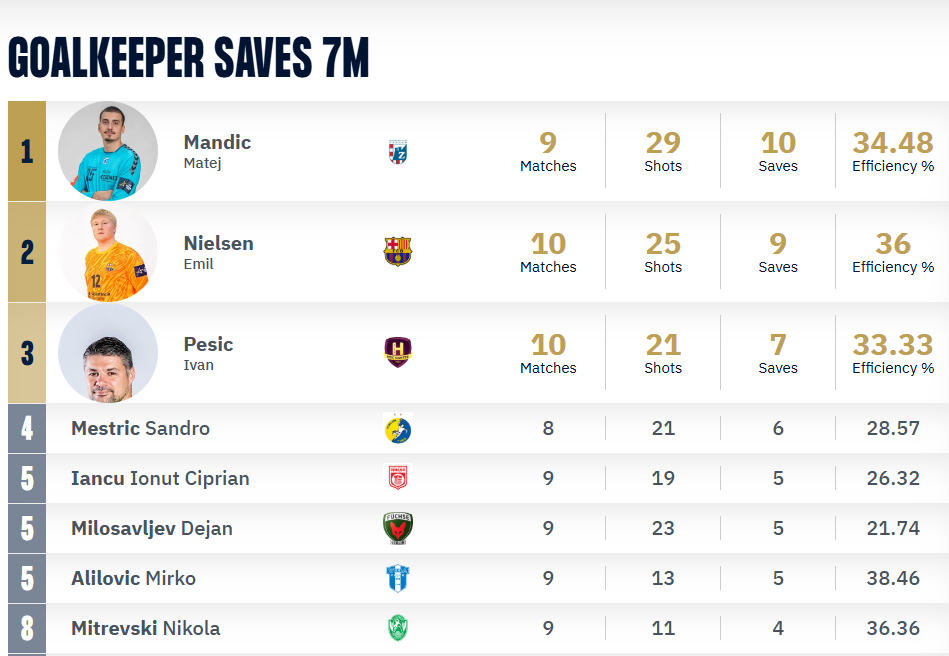Click the Füchse club logo beside Milosavljev
This screenshot has width=949, height=656.
point(398,528)
